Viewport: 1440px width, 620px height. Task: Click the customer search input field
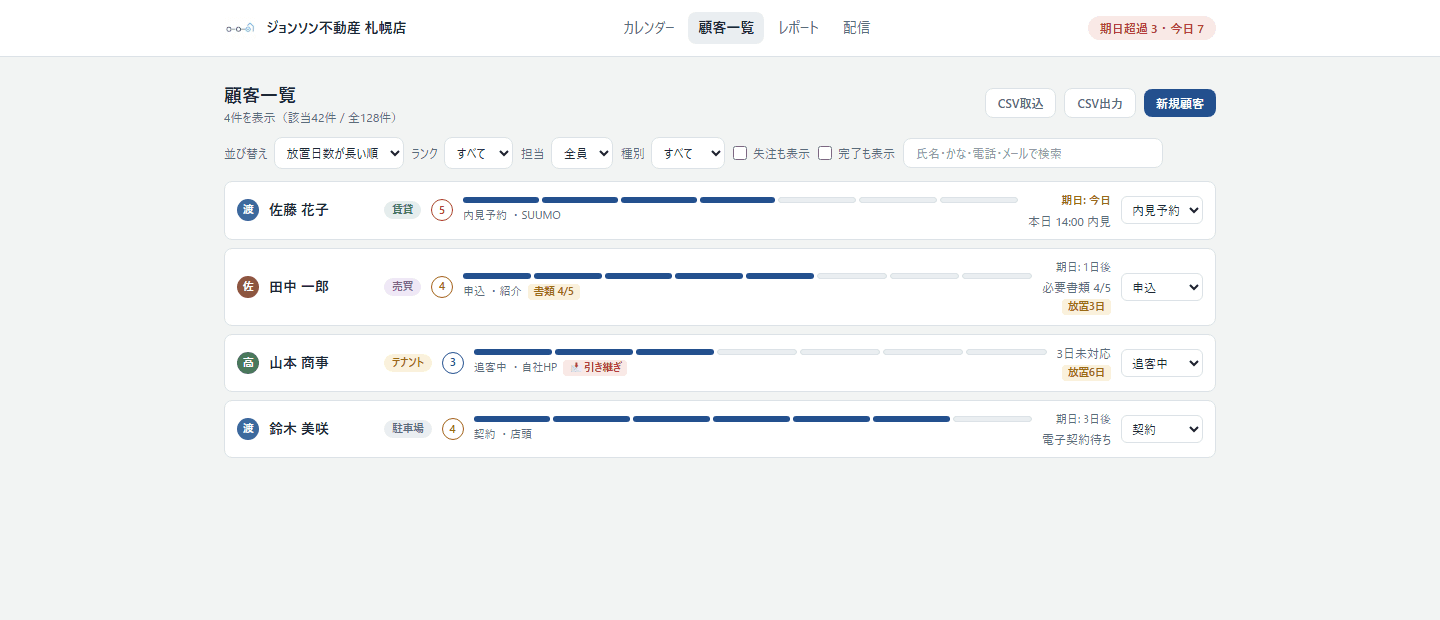1033,153
